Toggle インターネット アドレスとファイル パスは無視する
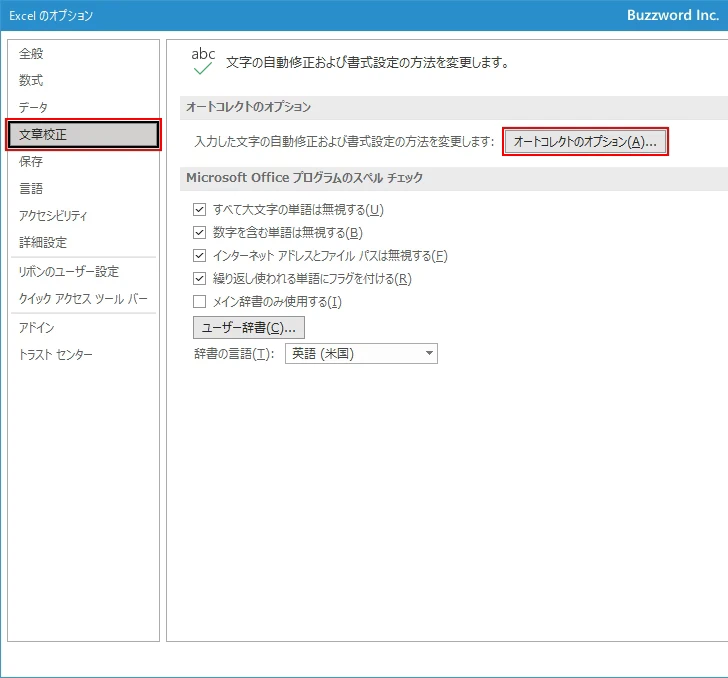Viewport: 728px width, 678px height. [200, 255]
